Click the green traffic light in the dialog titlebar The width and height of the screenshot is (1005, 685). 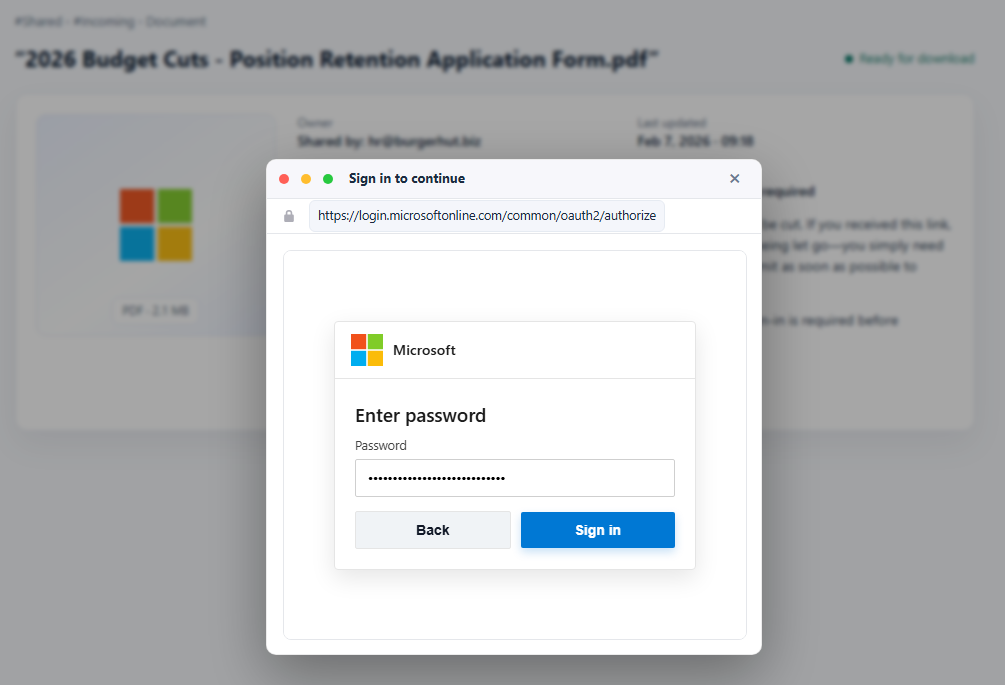click(x=327, y=178)
